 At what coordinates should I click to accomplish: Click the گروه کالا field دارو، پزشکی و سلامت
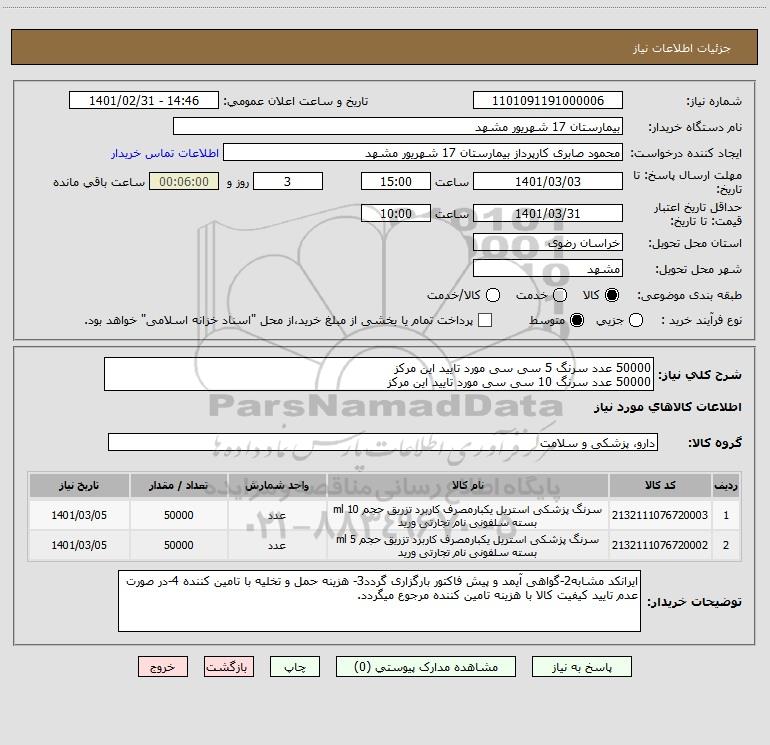click(383, 442)
